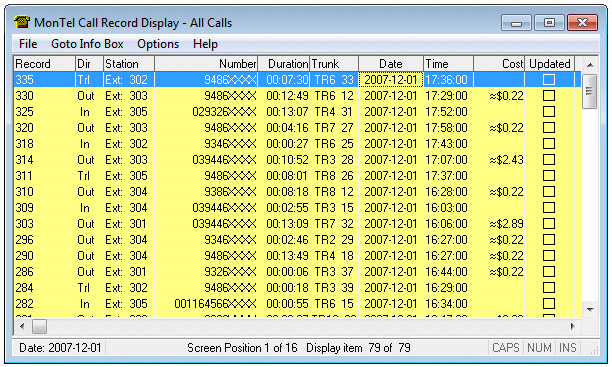This screenshot has width=612, height=367.
Task: Click Trl direction of record 311
Action: coord(84,176)
